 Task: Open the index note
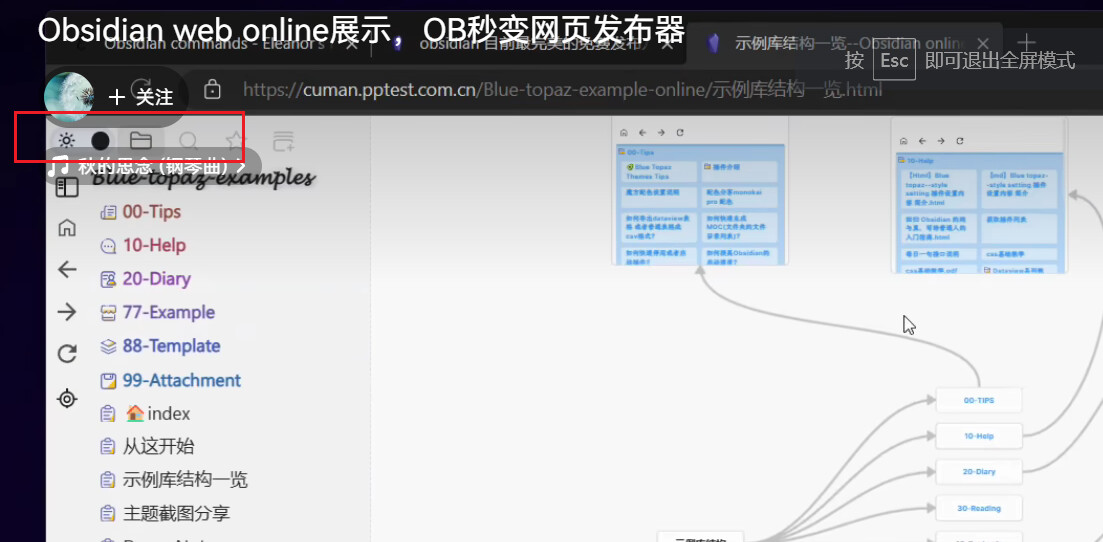[158, 414]
